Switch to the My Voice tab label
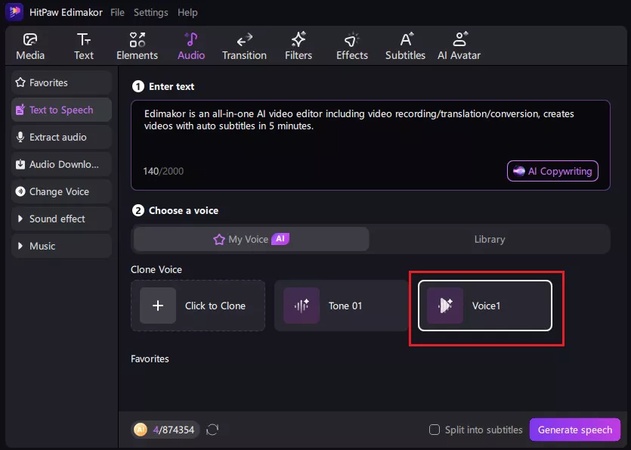This screenshot has height=450, width=631. point(248,239)
